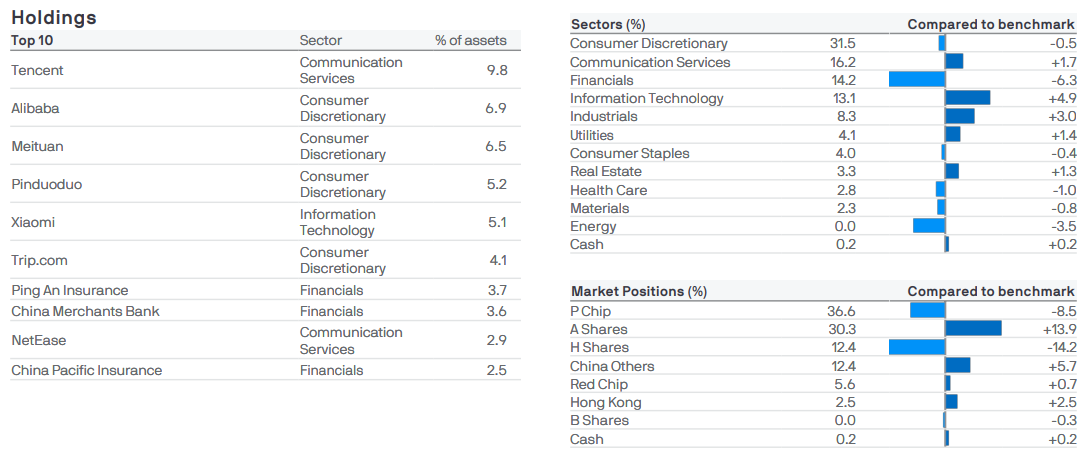Click the Tencent holding name
Screen dimensions: 1084x453
point(37,70)
